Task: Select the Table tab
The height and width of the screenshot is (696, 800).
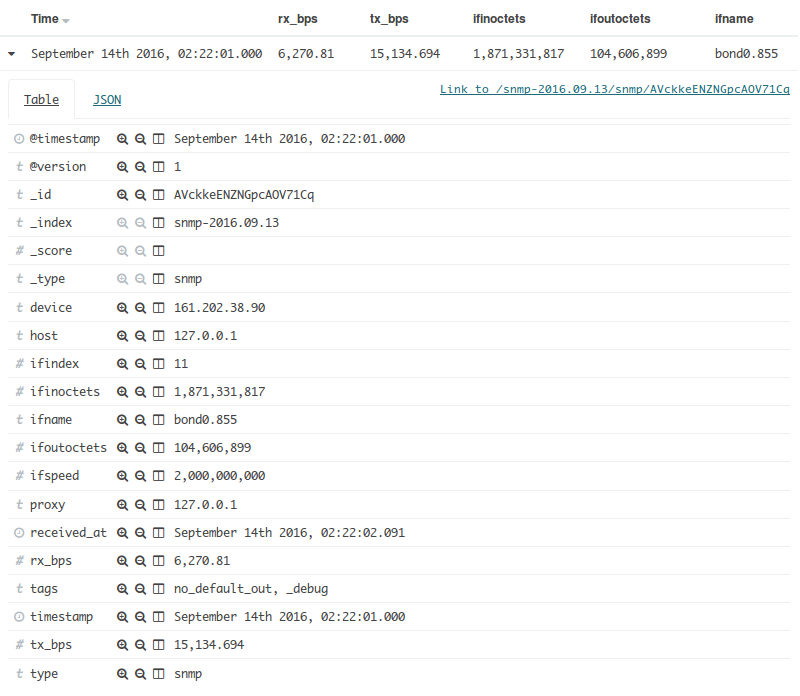Action: (x=41, y=100)
